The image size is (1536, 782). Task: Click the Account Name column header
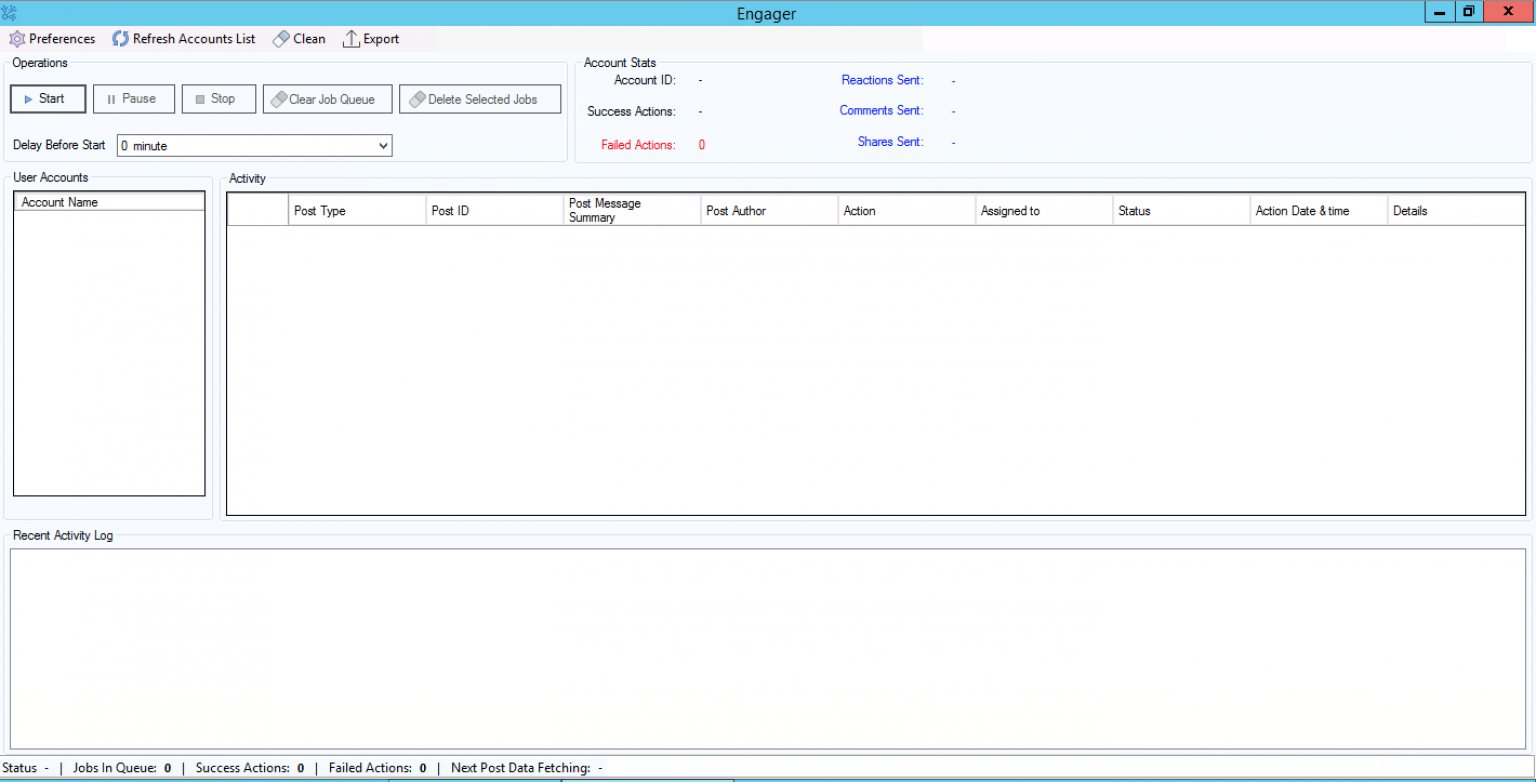(109, 202)
